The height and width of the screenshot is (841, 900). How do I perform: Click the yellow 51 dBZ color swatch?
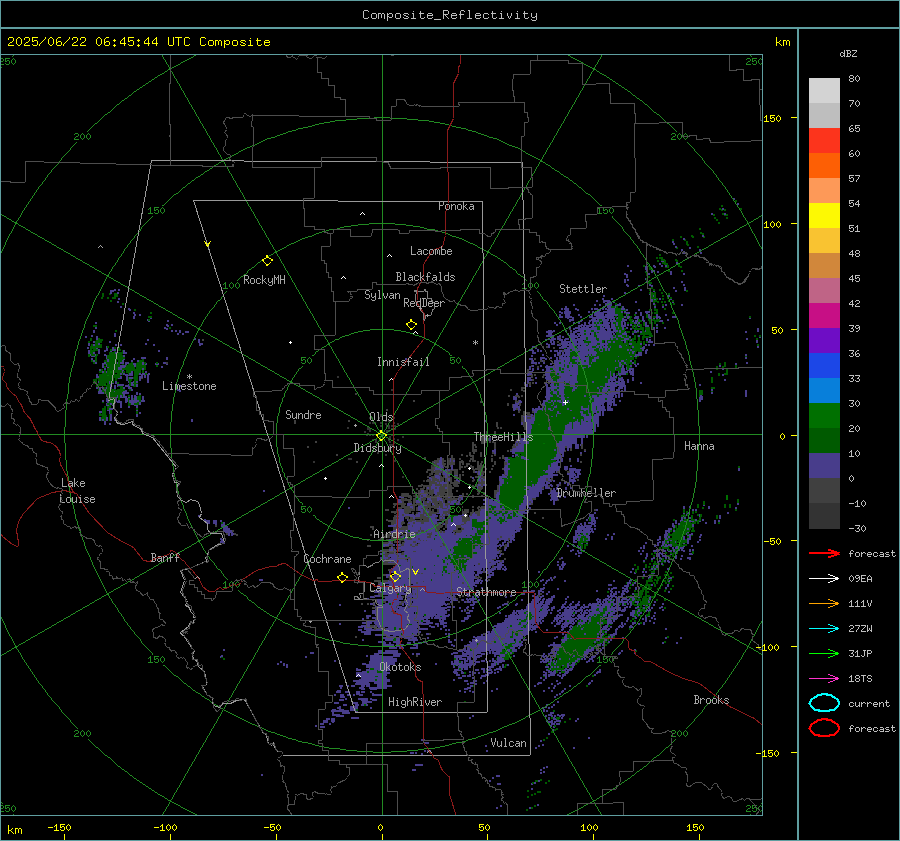[824, 215]
